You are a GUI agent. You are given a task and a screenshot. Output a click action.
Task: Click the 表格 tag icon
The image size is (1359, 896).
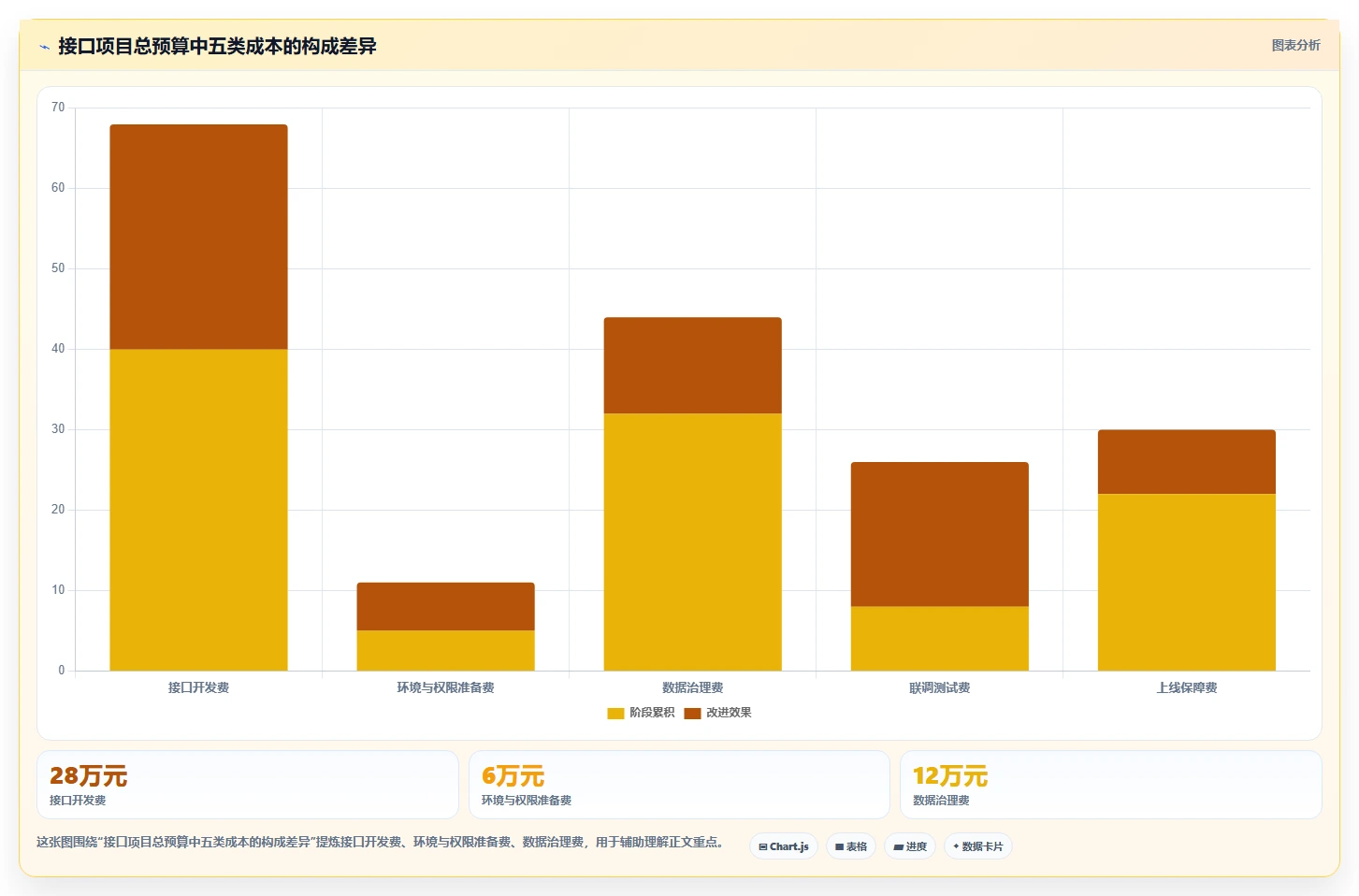(840, 846)
